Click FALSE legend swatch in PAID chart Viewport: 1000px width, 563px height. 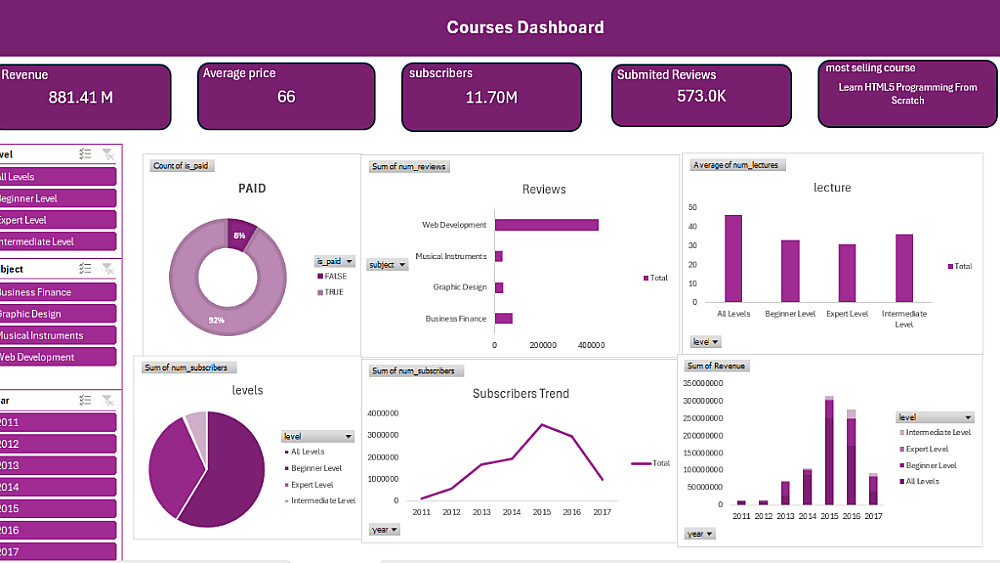click(320, 276)
